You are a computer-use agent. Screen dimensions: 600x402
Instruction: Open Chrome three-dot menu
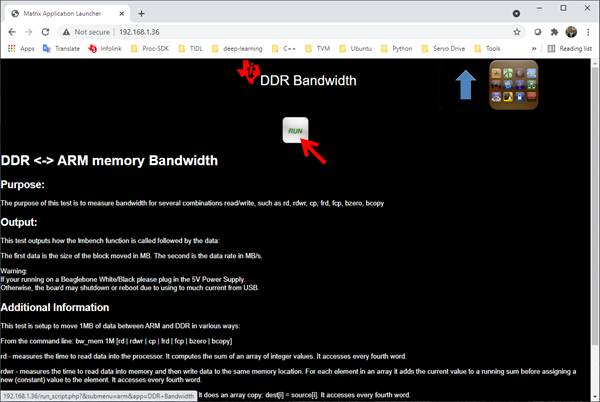point(588,31)
